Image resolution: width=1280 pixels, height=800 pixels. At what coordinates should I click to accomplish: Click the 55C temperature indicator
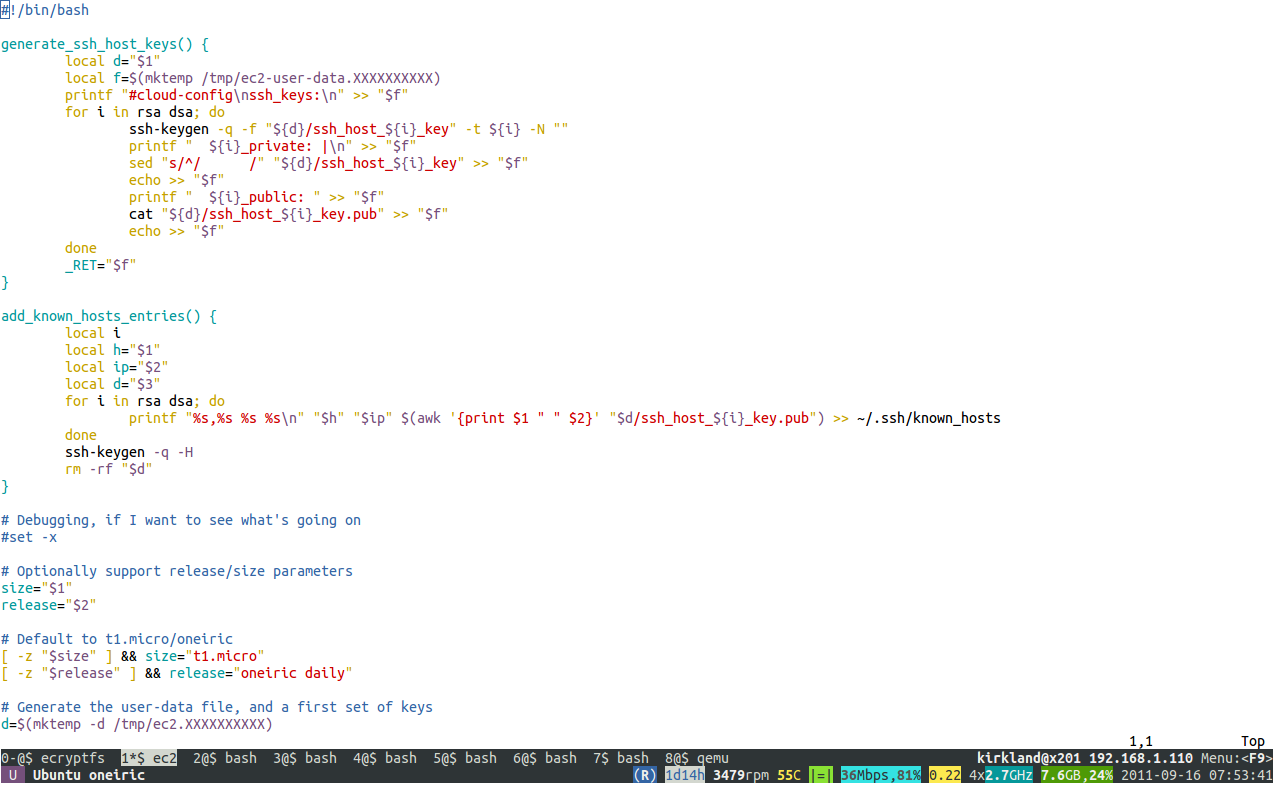[x=789, y=775]
